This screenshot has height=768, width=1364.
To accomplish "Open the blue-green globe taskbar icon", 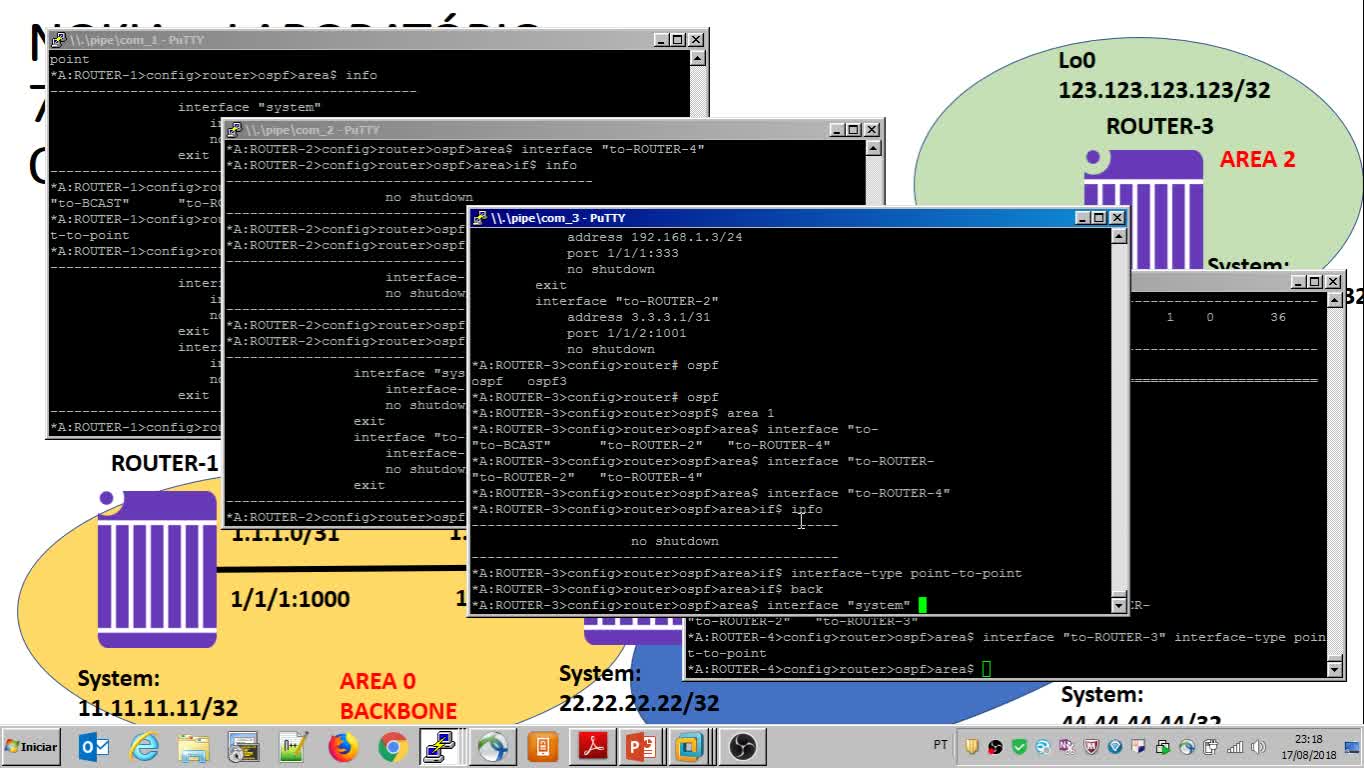I will point(492,746).
